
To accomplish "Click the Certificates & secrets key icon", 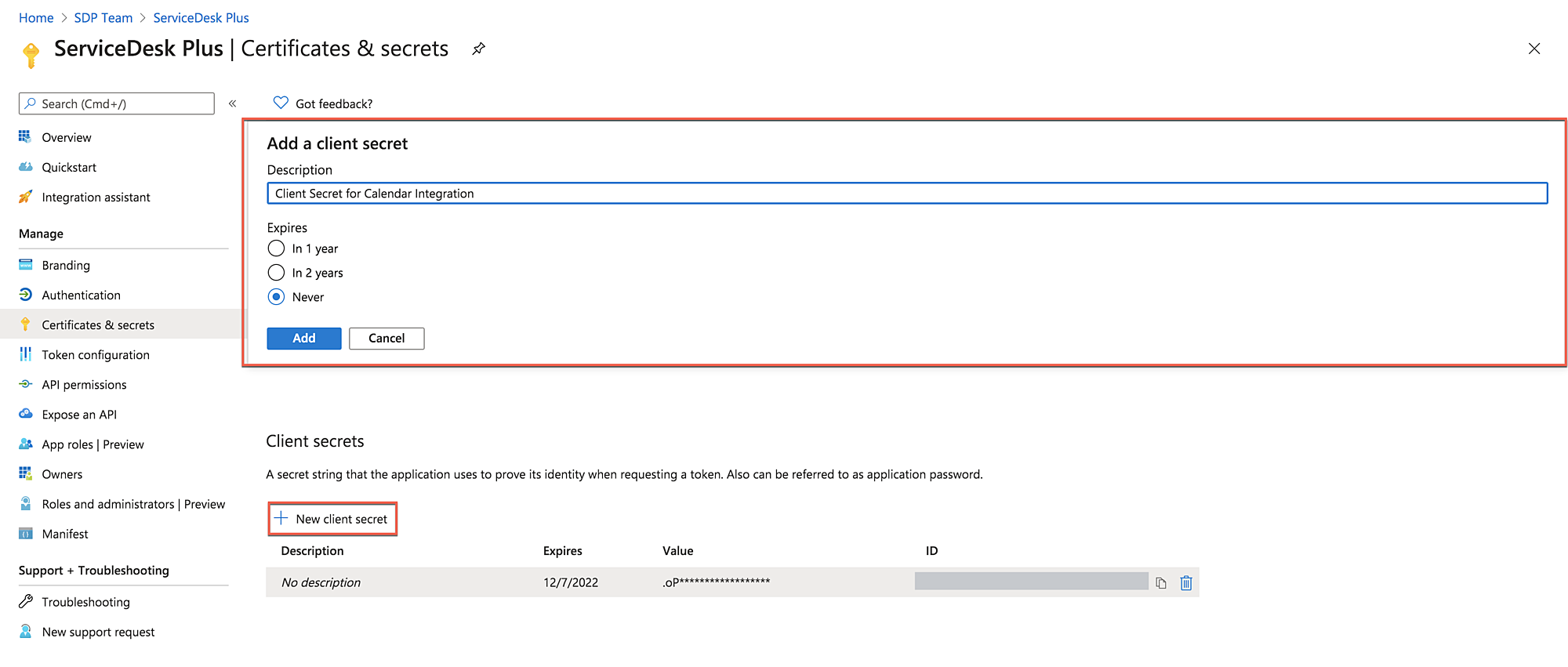I will click(x=25, y=324).
